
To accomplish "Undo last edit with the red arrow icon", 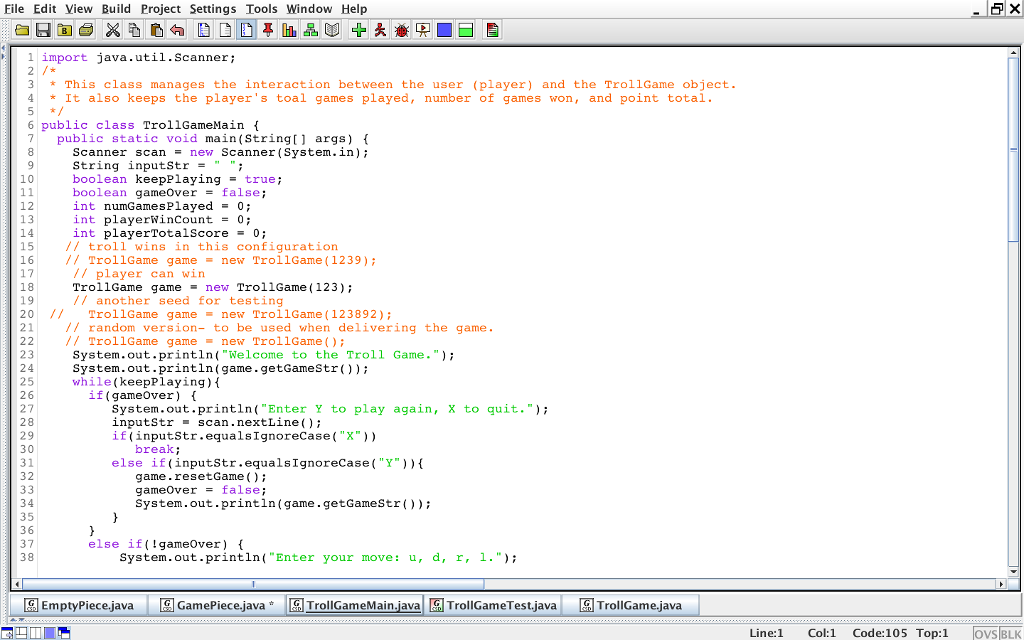I will (176, 29).
